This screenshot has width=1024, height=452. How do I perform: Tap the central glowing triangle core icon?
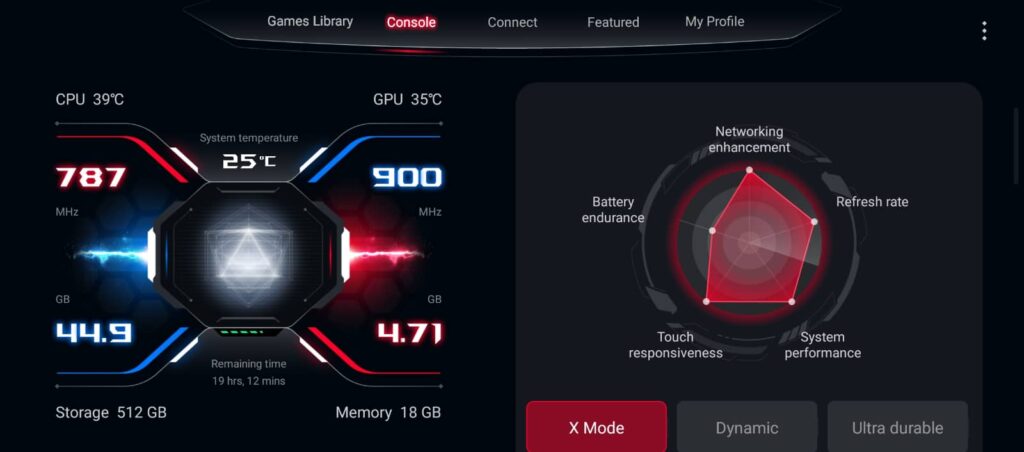pos(248,256)
